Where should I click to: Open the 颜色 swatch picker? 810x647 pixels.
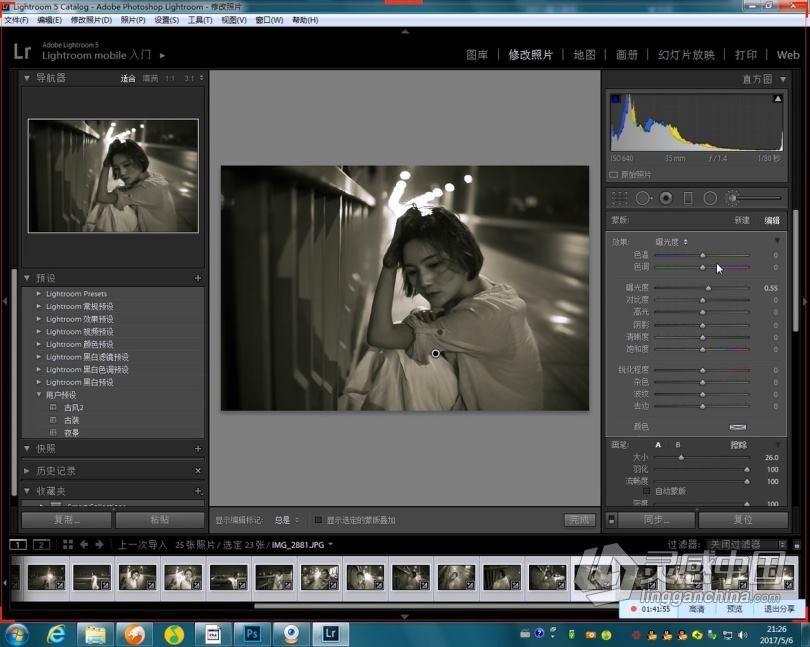pyautogui.click(x=738, y=427)
